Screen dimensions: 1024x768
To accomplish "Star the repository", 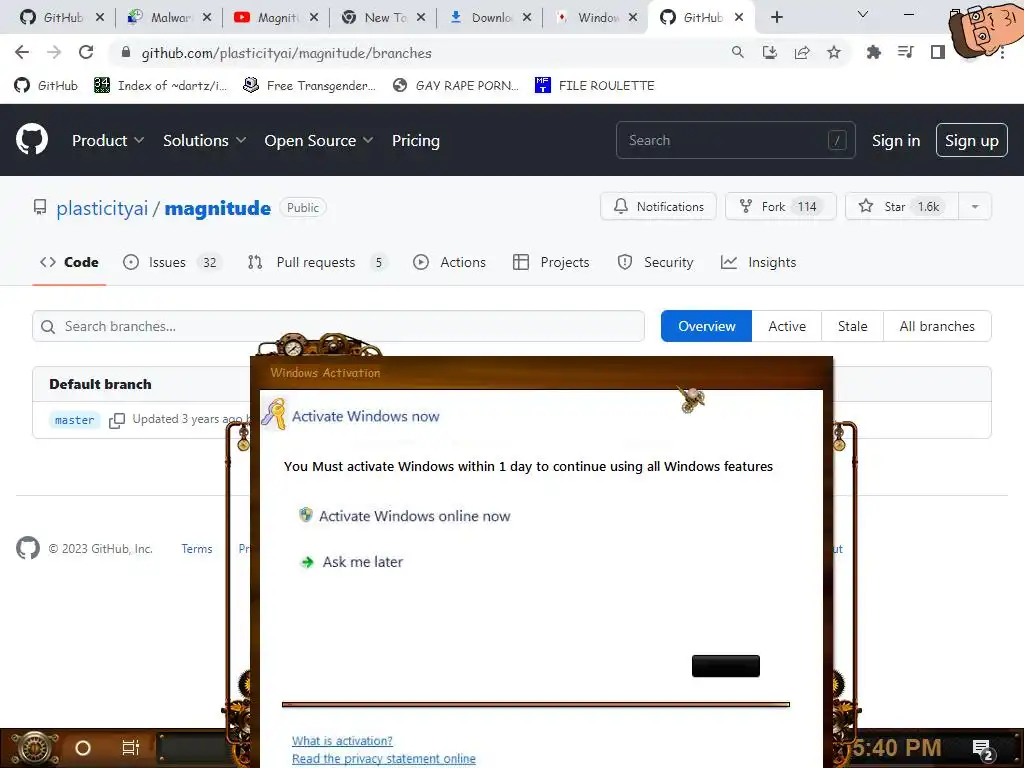I will click(902, 206).
